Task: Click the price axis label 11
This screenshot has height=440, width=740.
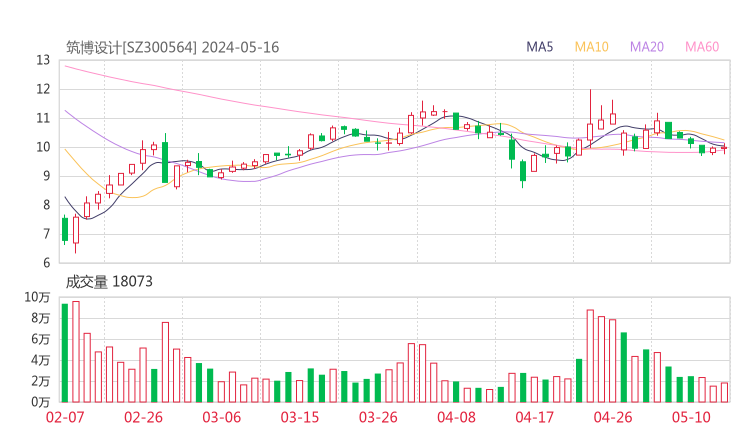Action: (x=43, y=118)
